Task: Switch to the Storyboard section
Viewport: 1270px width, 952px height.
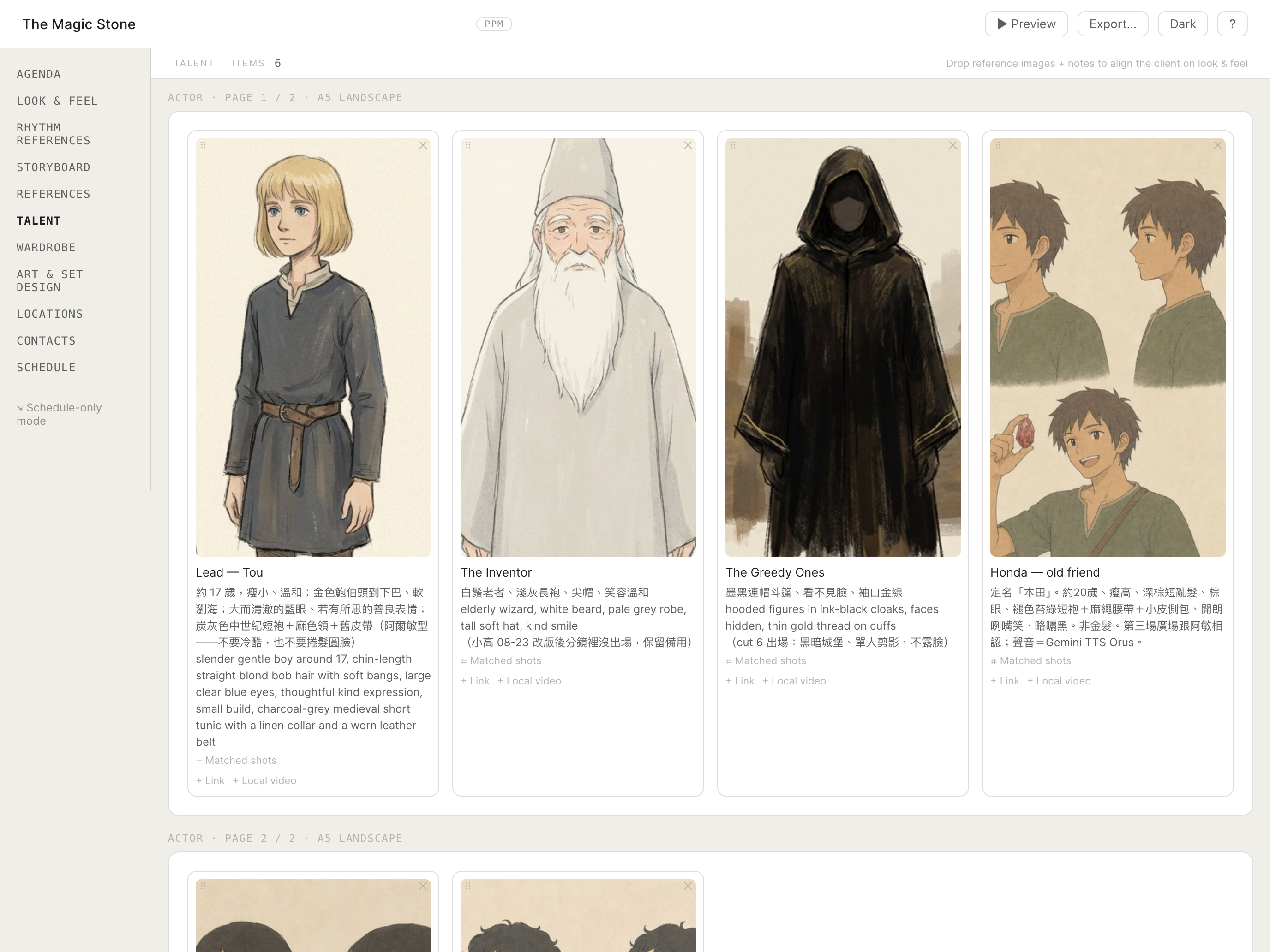Action: [x=54, y=167]
